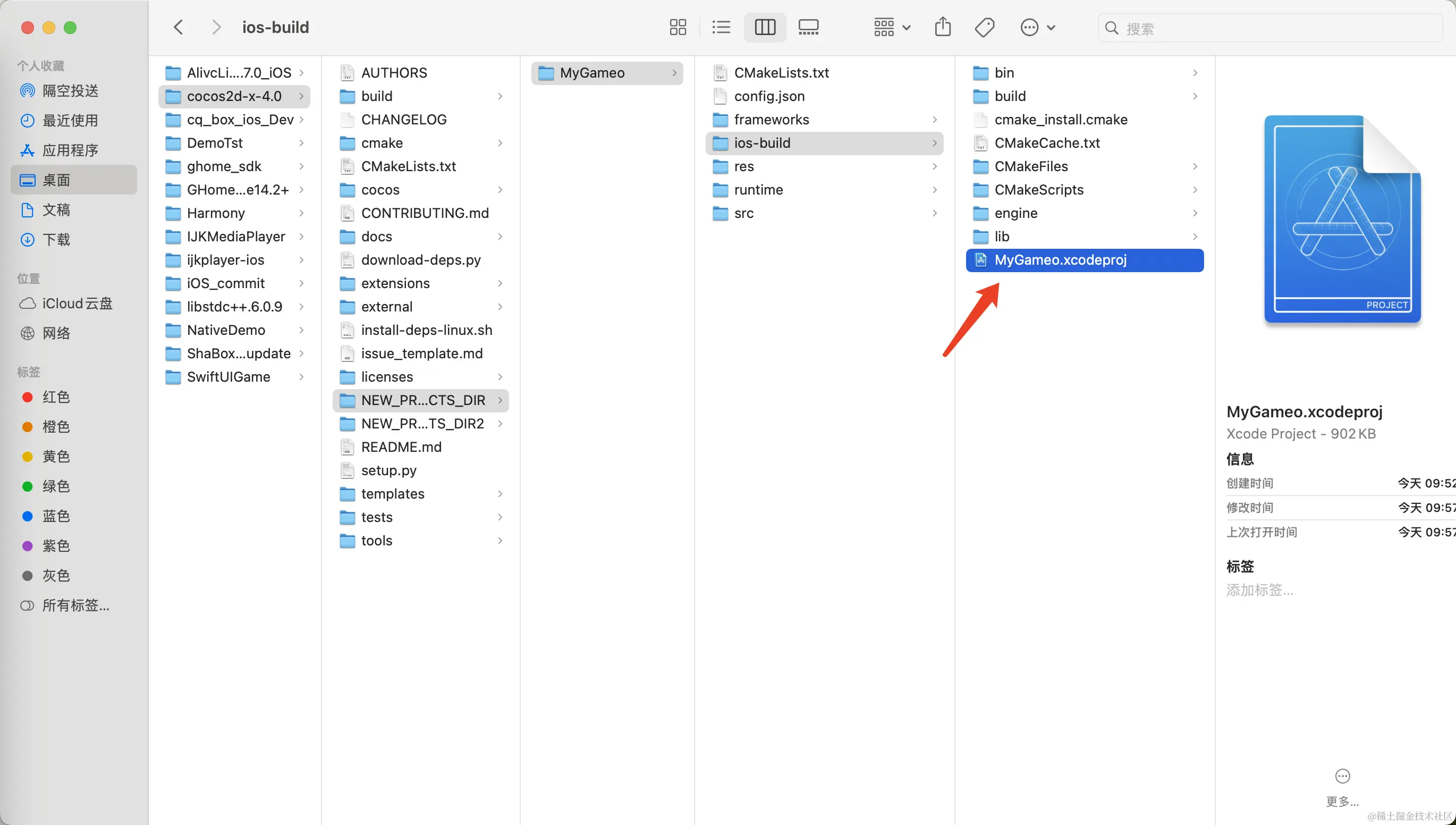
Task: Open AirDrop (隔空投送) in sidebar
Action: (70, 91)
